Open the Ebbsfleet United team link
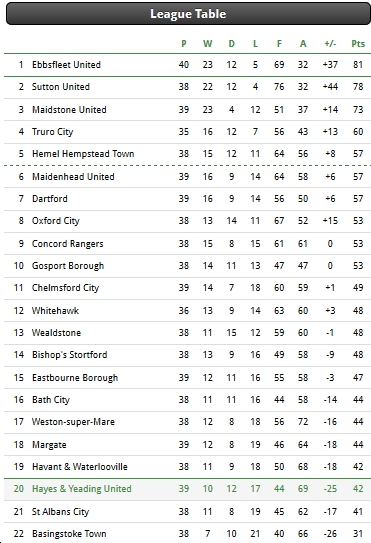 66,65
